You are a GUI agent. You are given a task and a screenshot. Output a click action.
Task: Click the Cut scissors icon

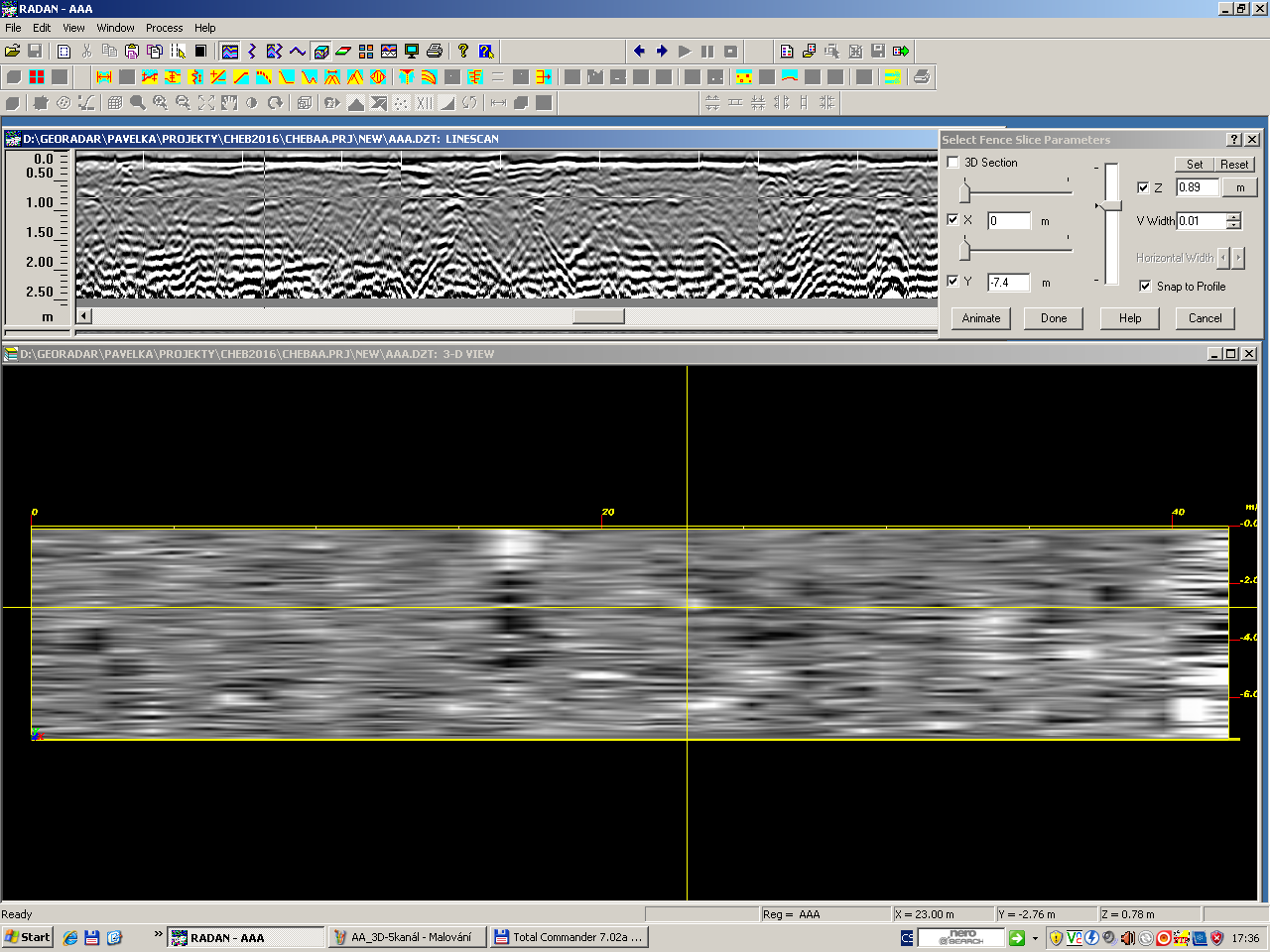pyautogui.click(x=86, y=51)
